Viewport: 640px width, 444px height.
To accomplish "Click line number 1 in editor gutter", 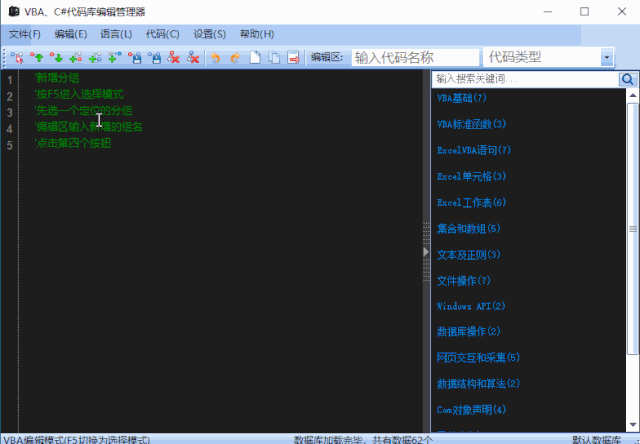I will (x=9, y=80).
